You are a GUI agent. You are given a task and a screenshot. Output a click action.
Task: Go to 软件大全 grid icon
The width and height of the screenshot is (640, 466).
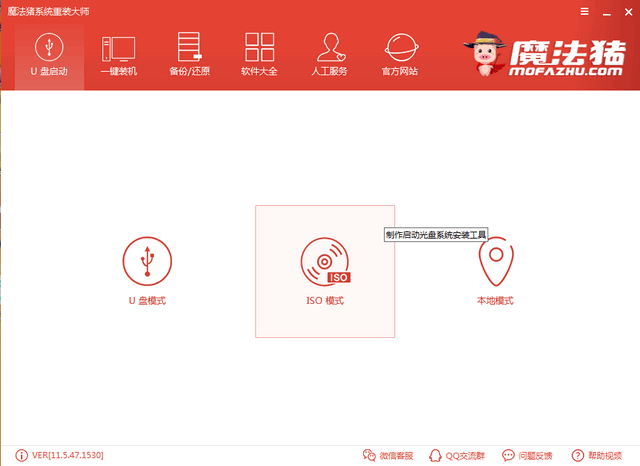[259, 55]
